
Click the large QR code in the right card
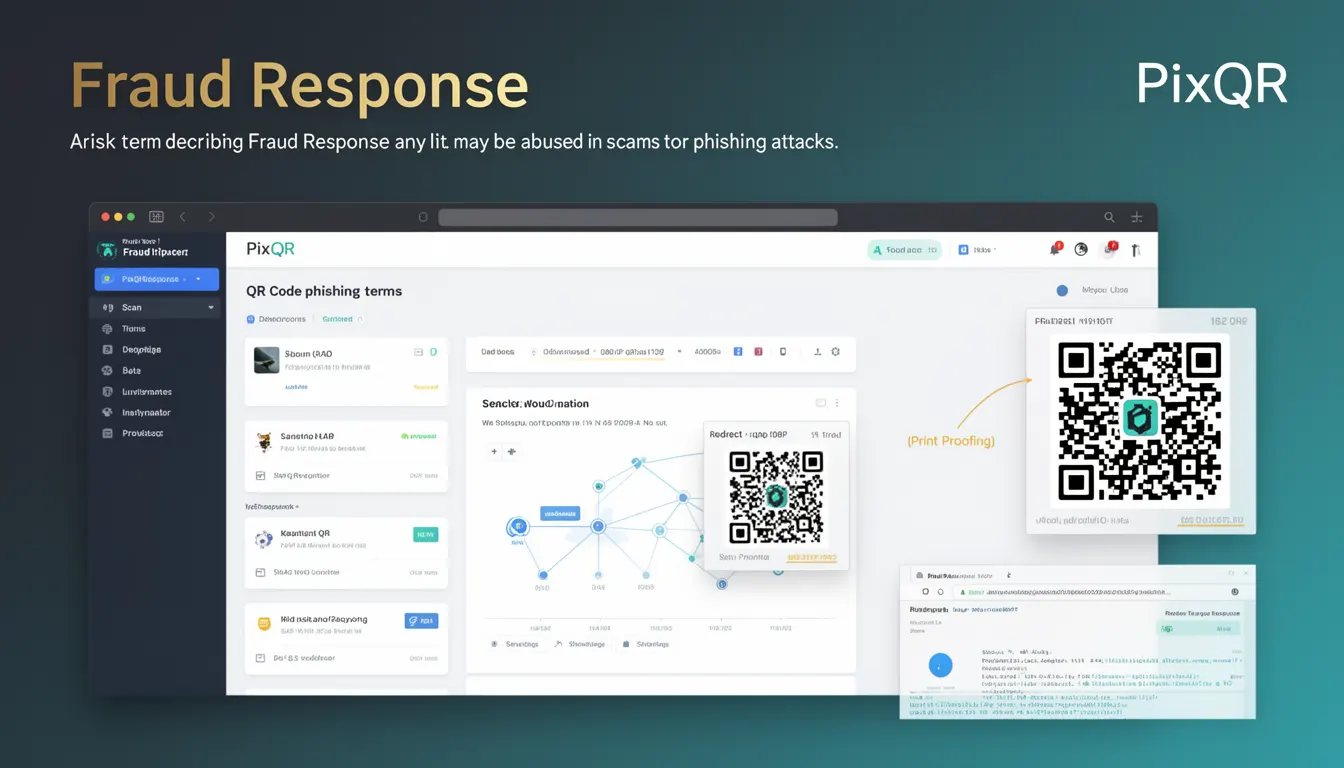pos(1140,423)
